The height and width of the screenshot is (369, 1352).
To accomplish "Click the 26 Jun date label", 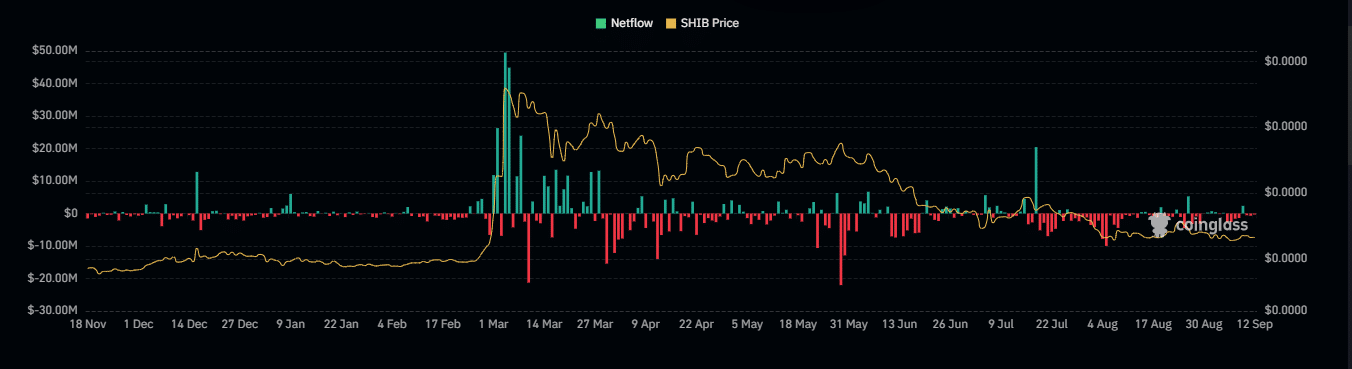I will pos(950,324).
